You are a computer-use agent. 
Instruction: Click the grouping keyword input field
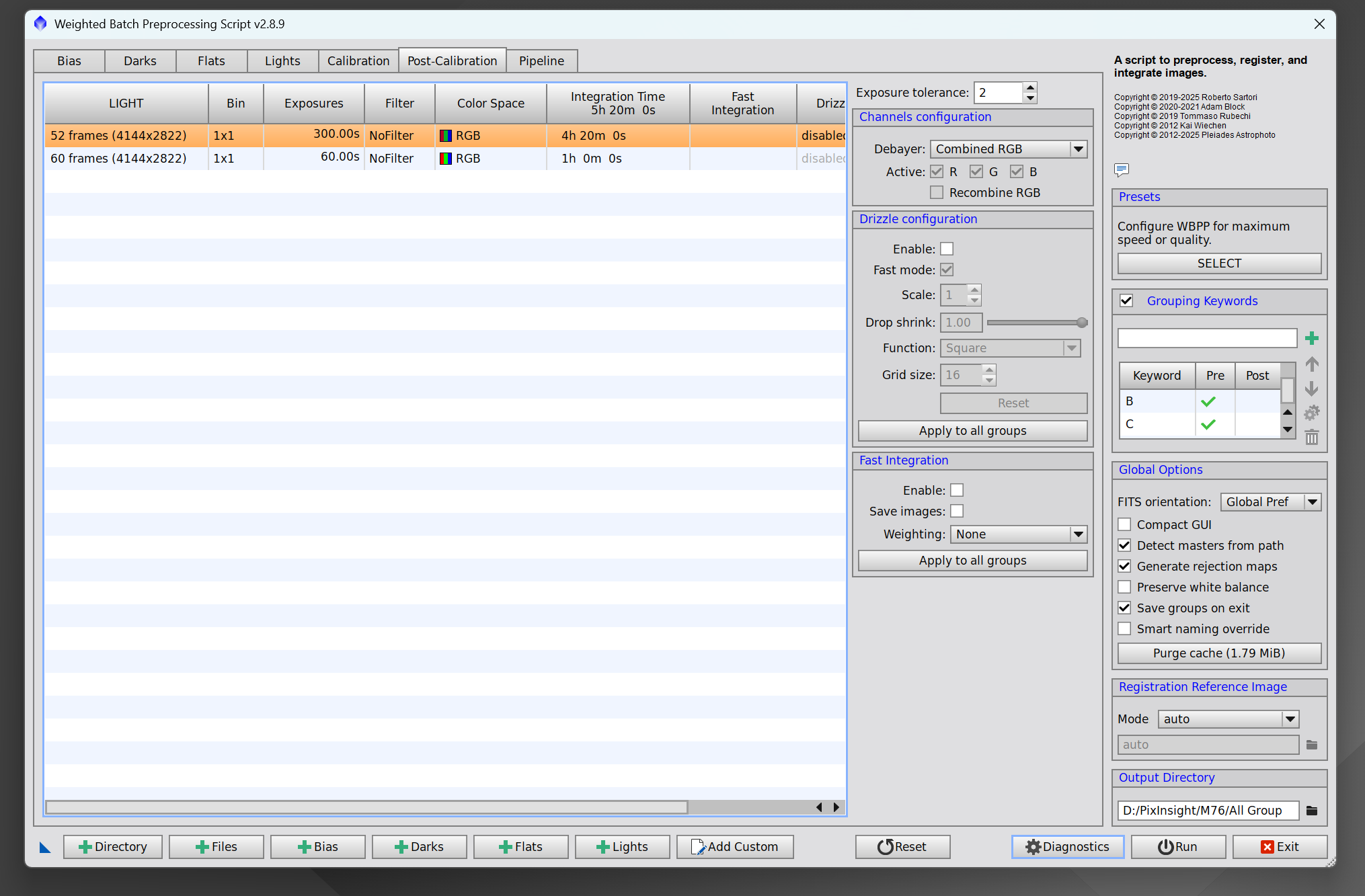coord(1207,338)
